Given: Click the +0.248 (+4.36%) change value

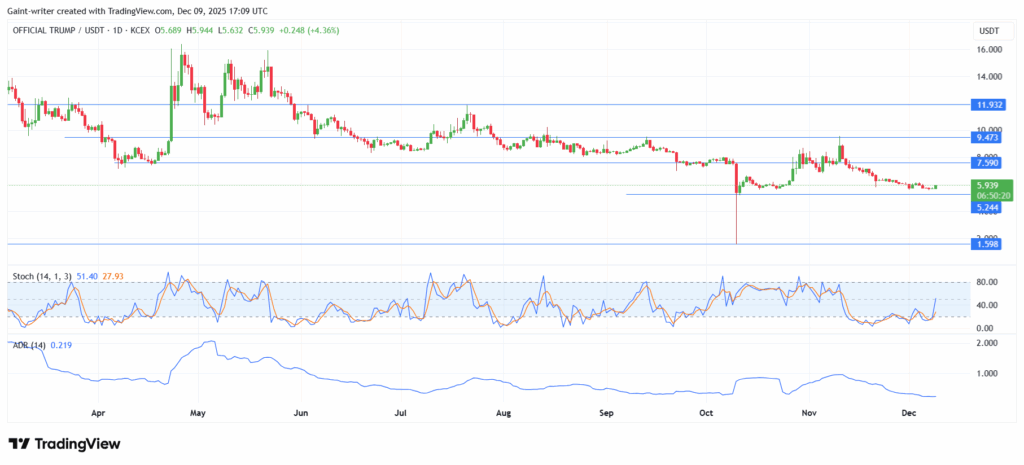Looking at the screenshot, I should point(309,30).
